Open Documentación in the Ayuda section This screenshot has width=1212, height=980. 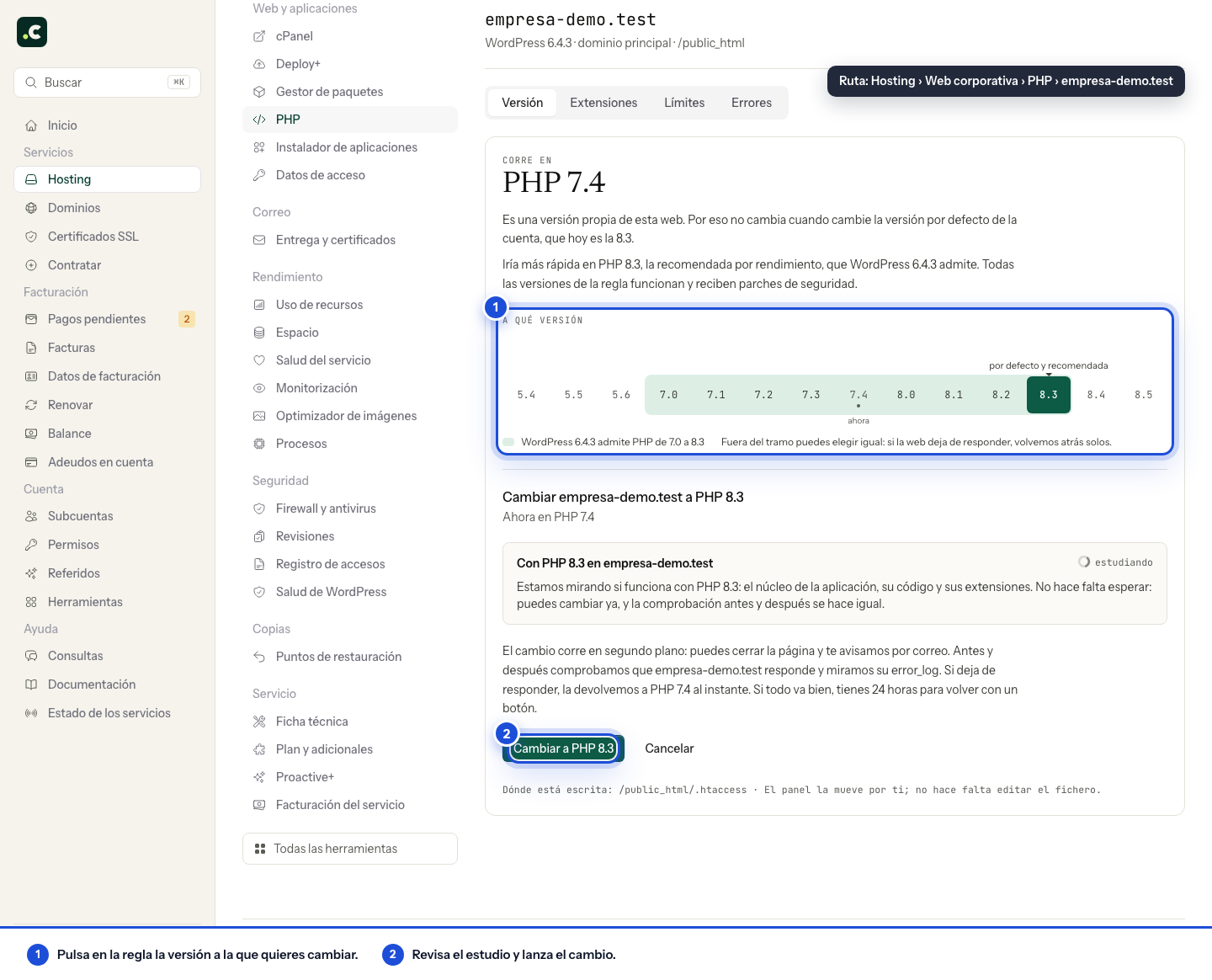pos(107,684)
